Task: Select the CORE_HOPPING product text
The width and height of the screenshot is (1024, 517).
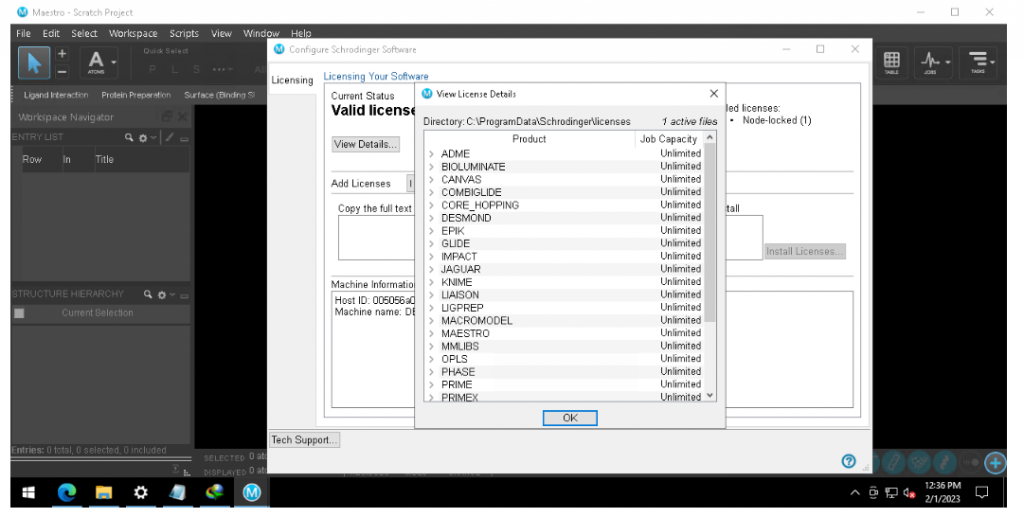Action: pyautogui.click(x=480, y=205)
